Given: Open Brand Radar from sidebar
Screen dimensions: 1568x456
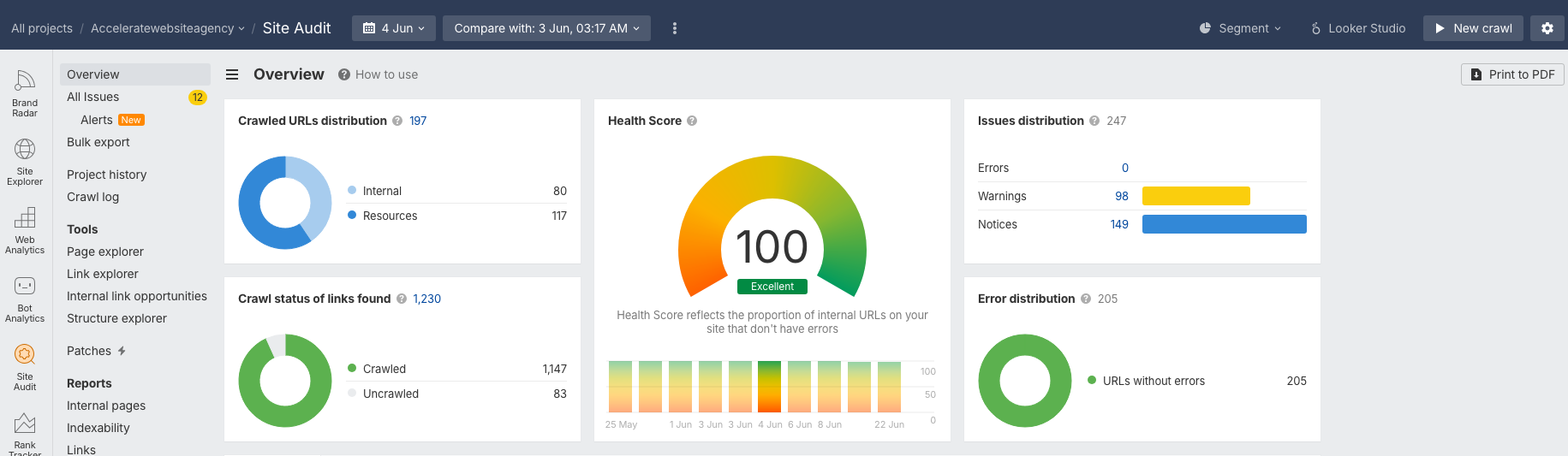Looking at the screenshot, I should (25, 94).
